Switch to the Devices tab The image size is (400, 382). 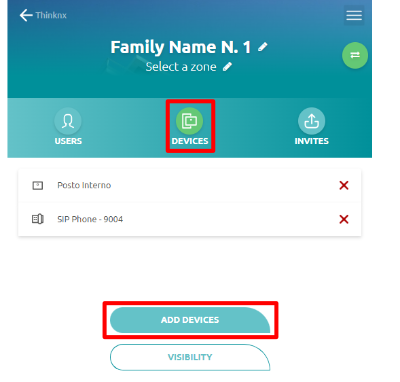click(190, 127)
